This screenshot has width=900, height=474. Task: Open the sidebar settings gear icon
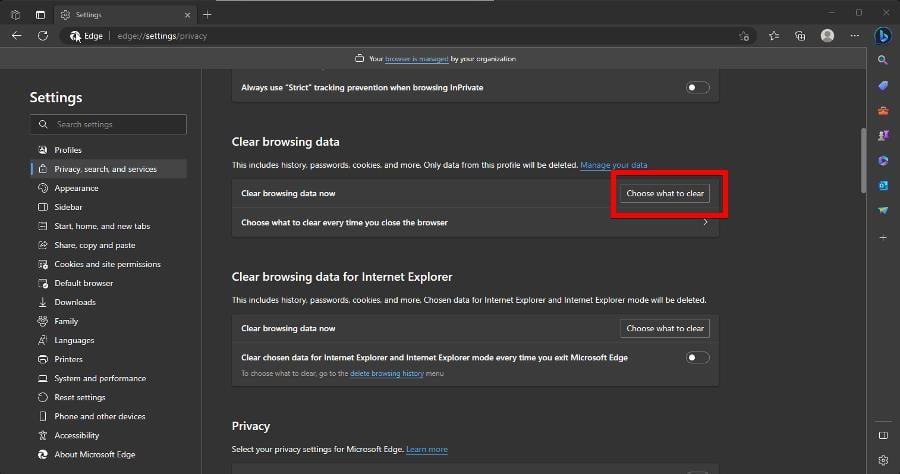(883, 460)
